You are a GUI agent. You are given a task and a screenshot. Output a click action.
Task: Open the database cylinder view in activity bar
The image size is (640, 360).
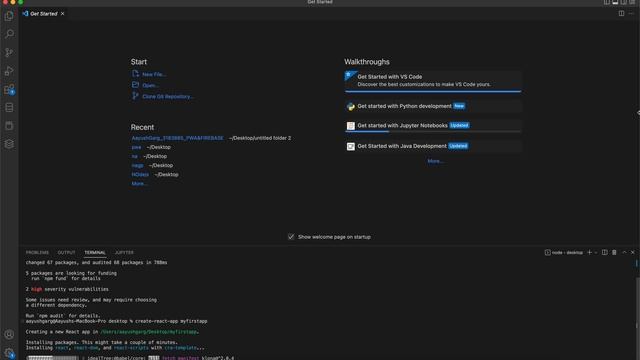click(x=9, y=108)
